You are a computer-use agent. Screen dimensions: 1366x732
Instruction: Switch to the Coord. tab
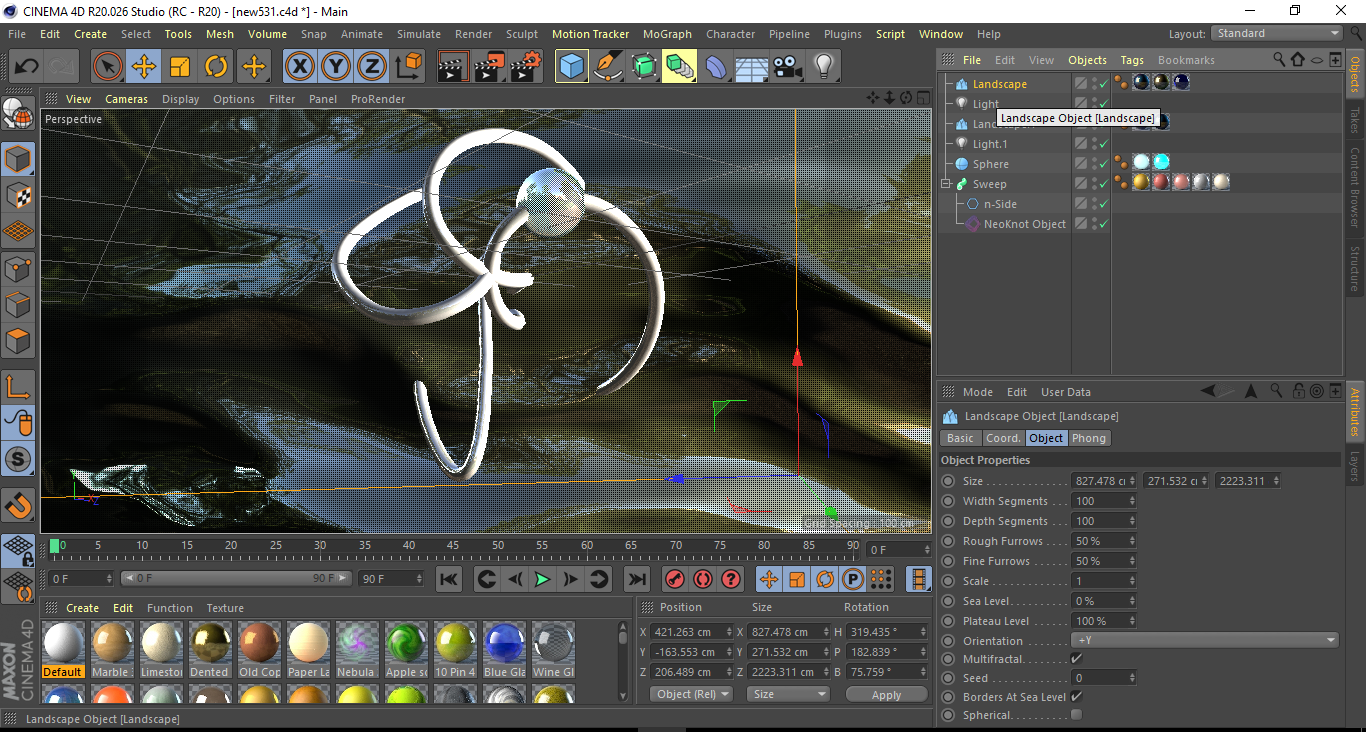click(1003, 438)
